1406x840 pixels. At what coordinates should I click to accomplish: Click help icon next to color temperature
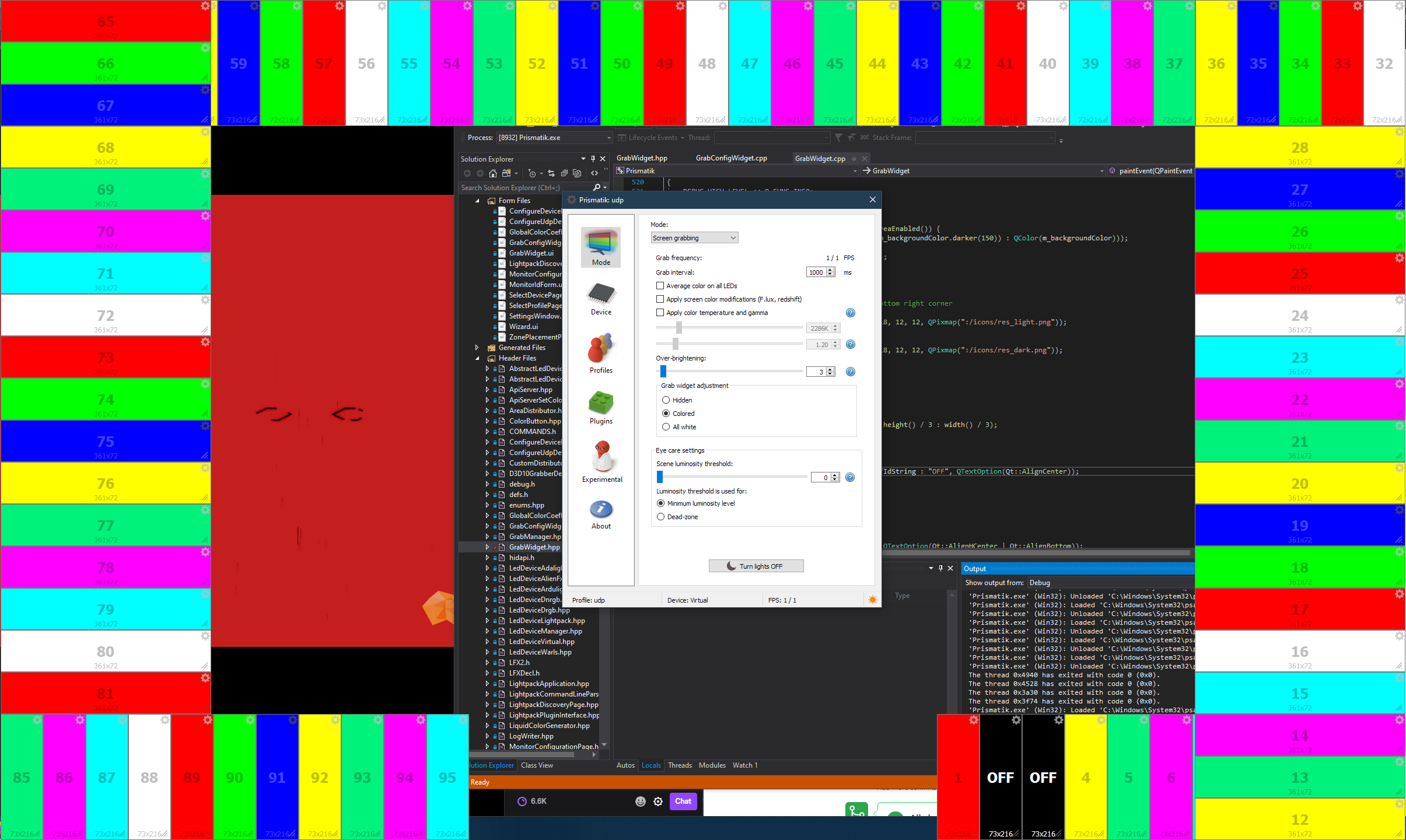tap(851, 313)
